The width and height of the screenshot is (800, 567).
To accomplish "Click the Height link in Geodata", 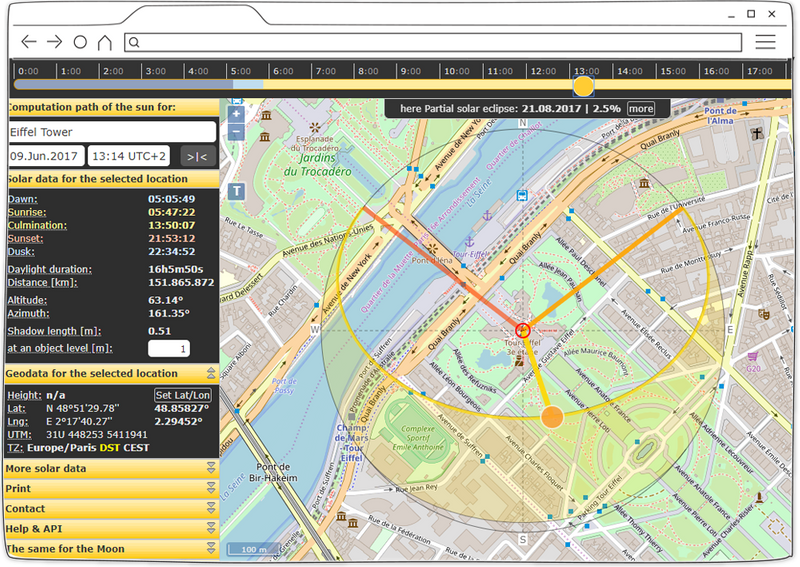I will click(x=24, y=396).
